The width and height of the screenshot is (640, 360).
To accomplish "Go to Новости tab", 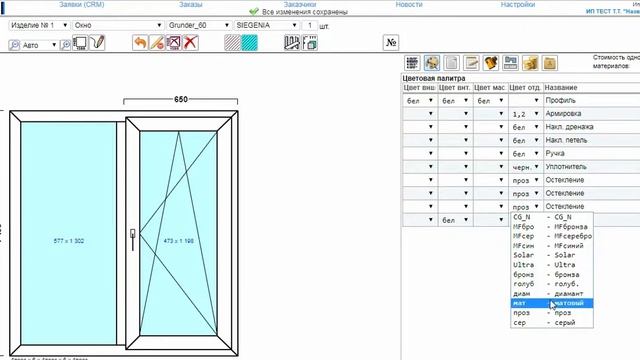I will coord(409,4).
